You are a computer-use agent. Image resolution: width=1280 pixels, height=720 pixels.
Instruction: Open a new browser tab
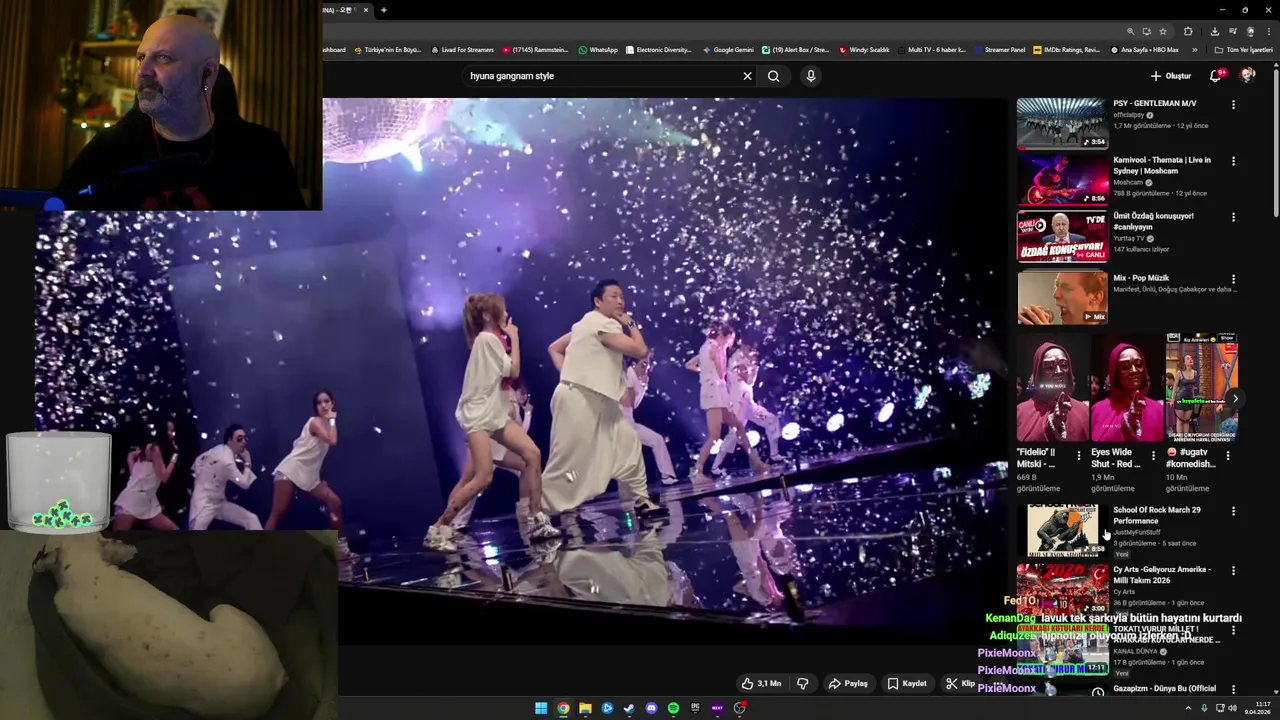point(383,10)
